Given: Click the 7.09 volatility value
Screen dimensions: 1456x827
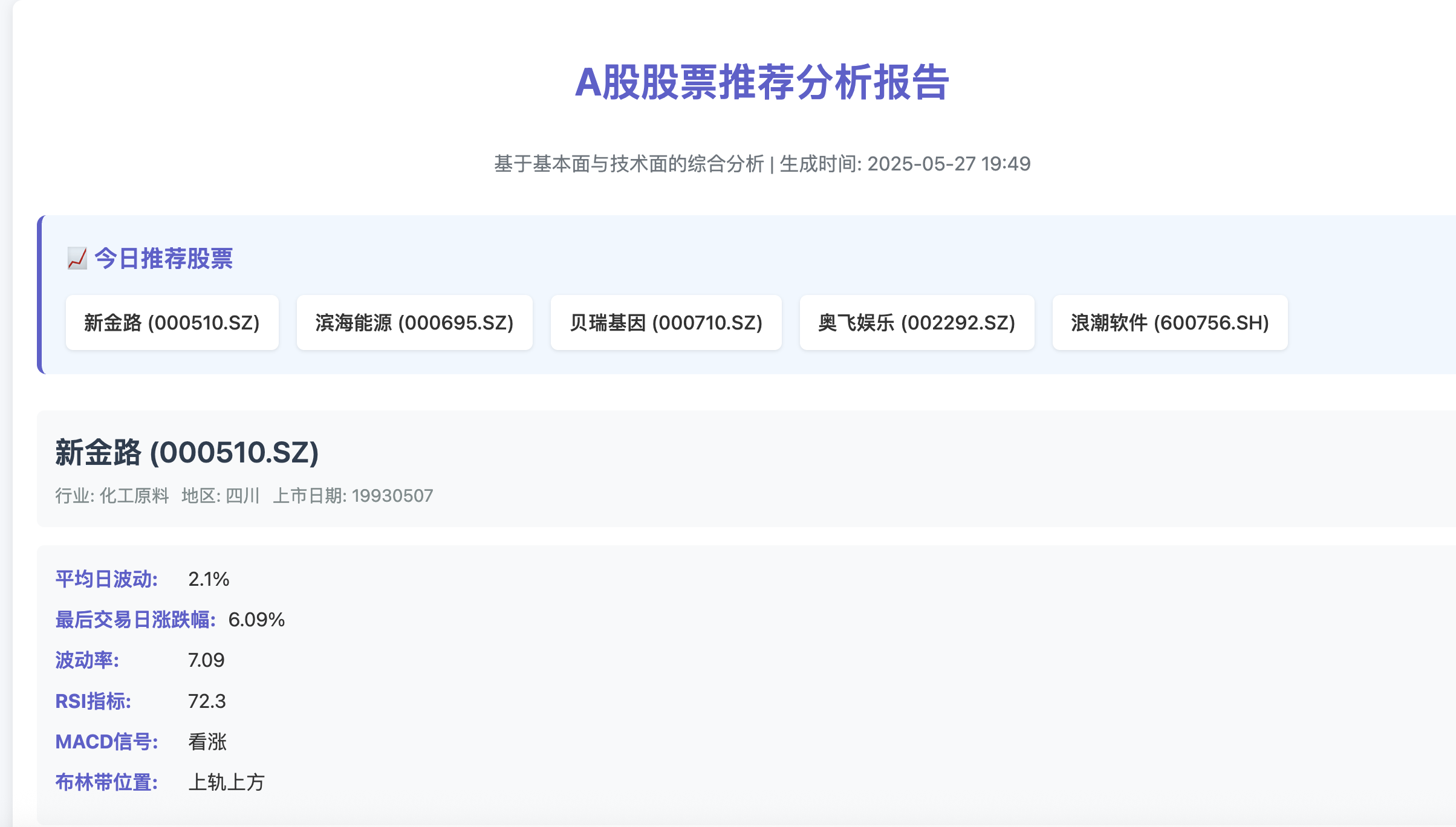Looking at the screenshot, I should pyautogui.click(x=206, y=660).
